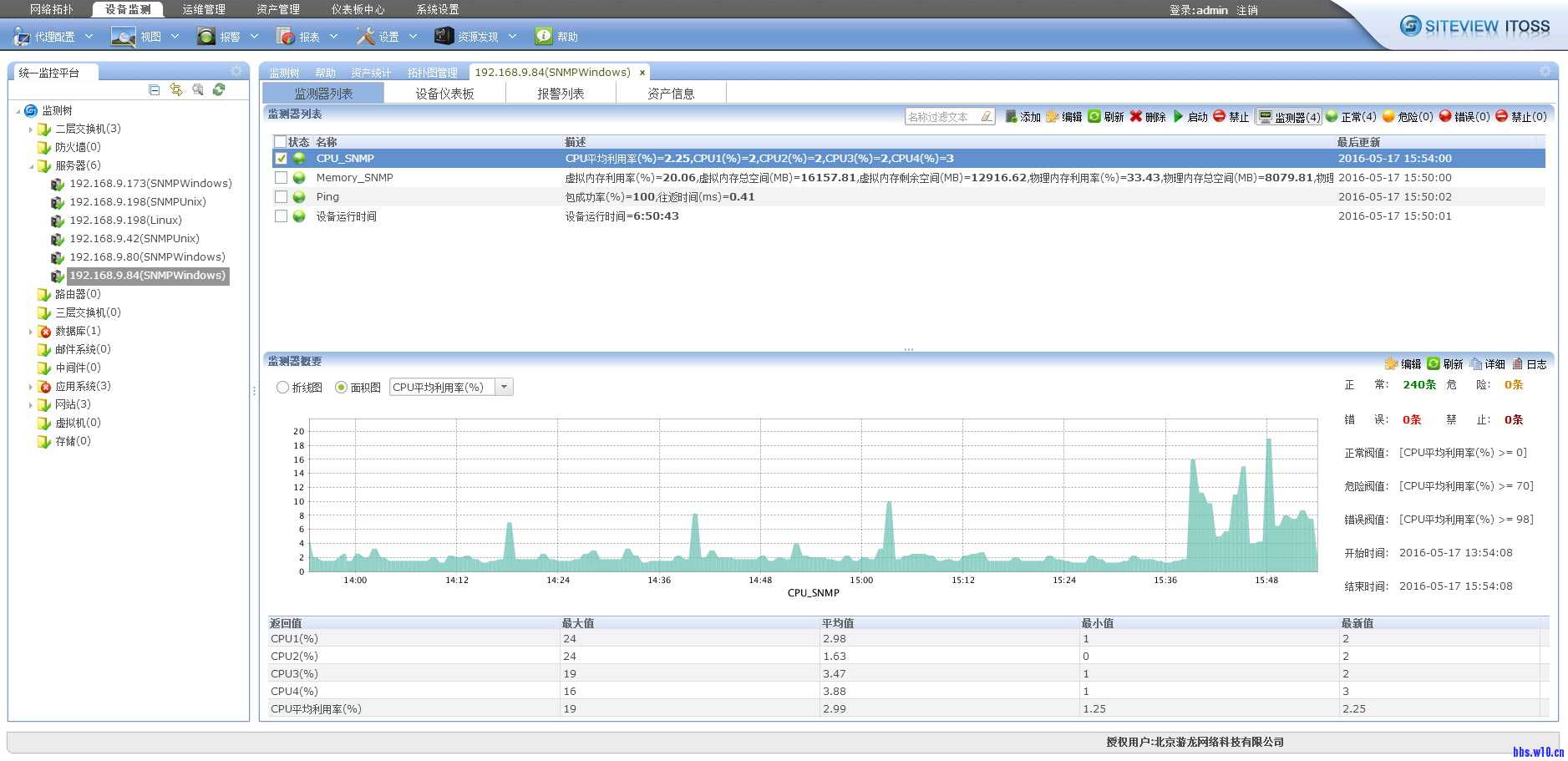Open the 报表 toolbar dropdown arrow
The width and height of the screenshot is (1568, 761).
[334, 37]
